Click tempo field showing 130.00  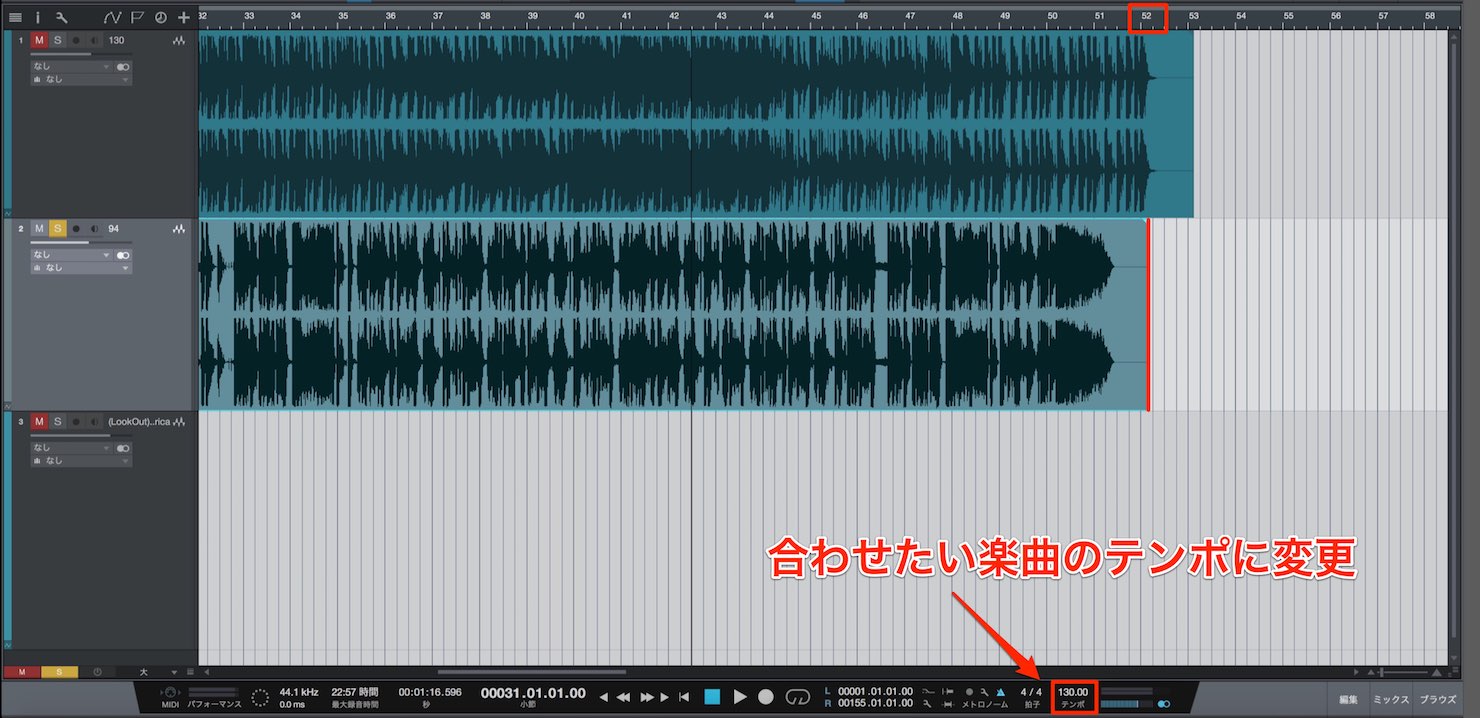click(x=1073, y=692)
